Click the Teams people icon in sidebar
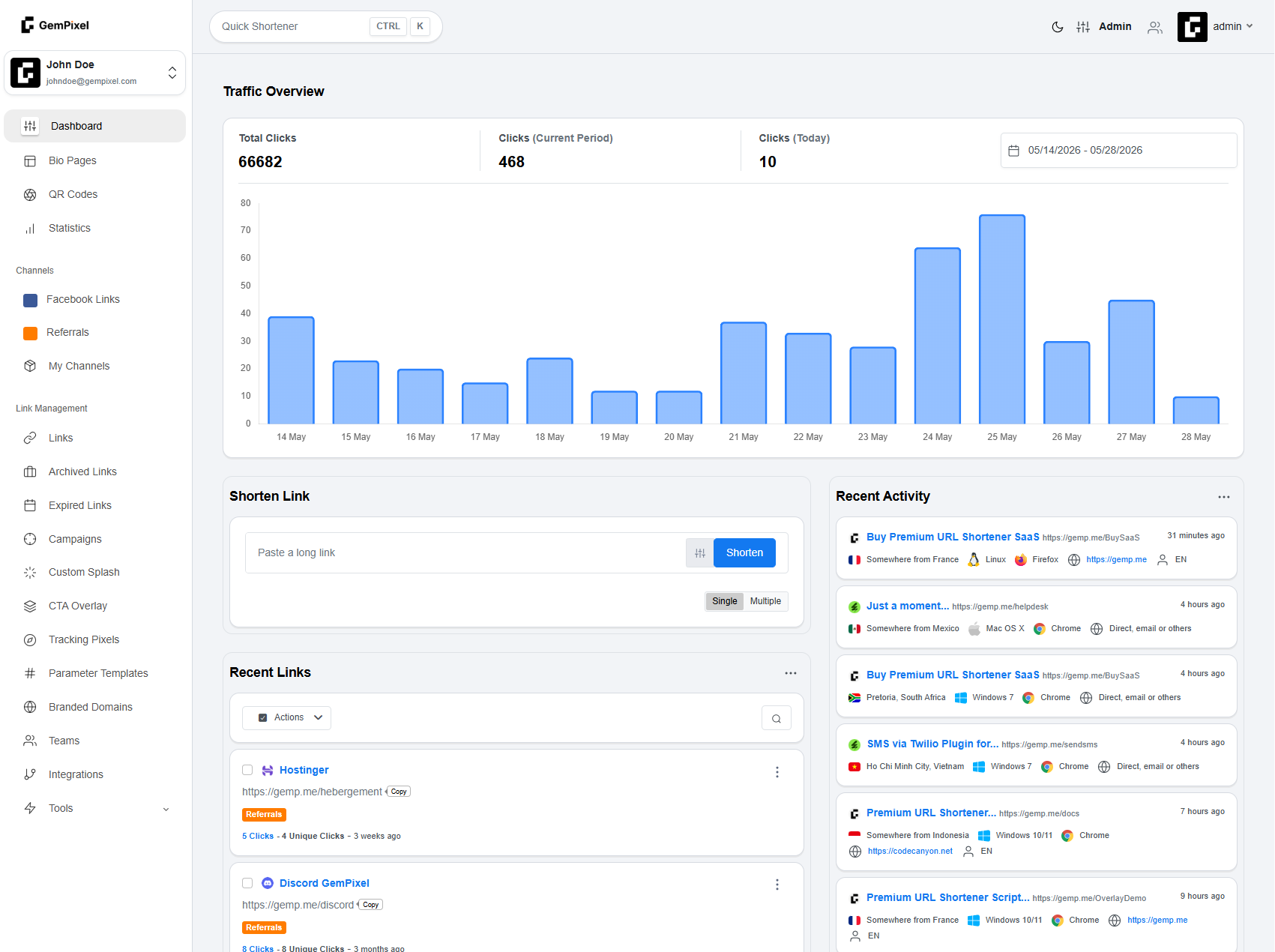The image size is (1275, 952). click(x=30, y=741)
